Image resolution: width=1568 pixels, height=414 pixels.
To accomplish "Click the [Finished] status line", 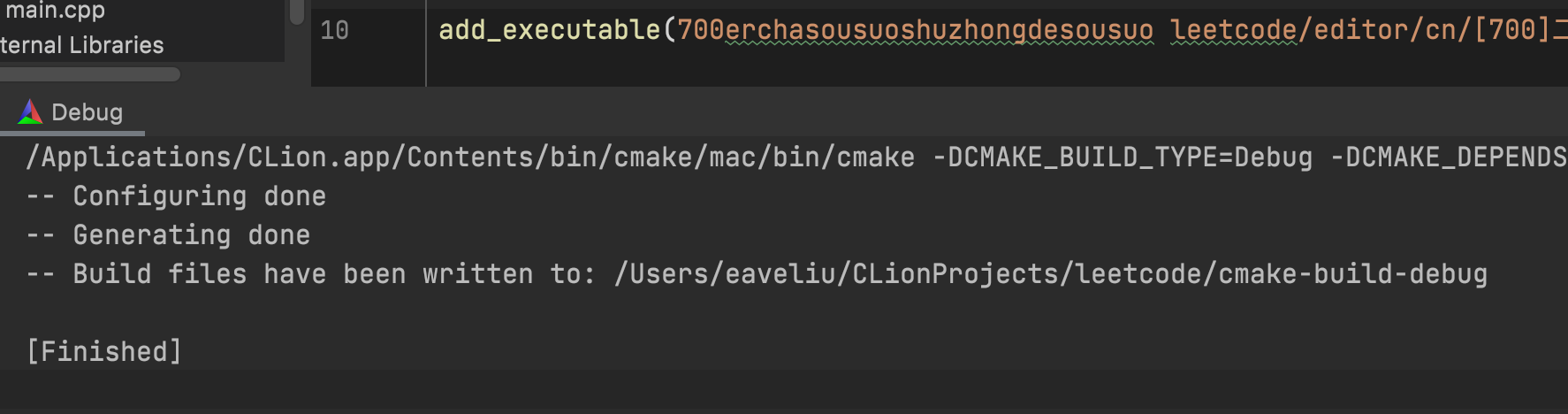I will coord(103,352).
